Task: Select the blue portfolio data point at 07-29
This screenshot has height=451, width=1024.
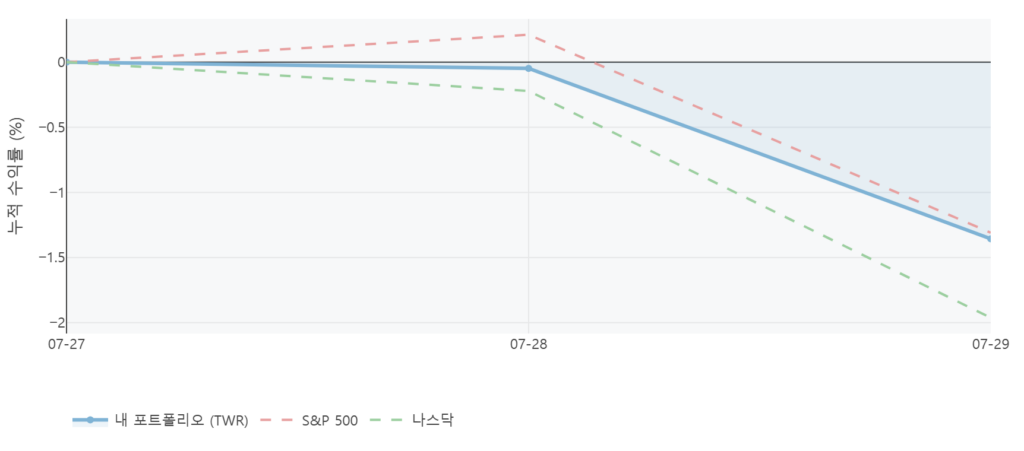Action: point(989,239)
